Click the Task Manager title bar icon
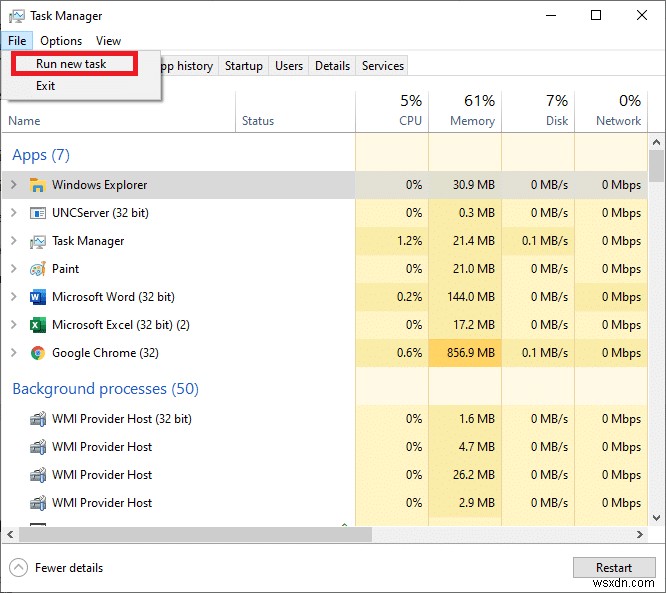The width and height of the screenshot is (666, 593). (17, 16)
